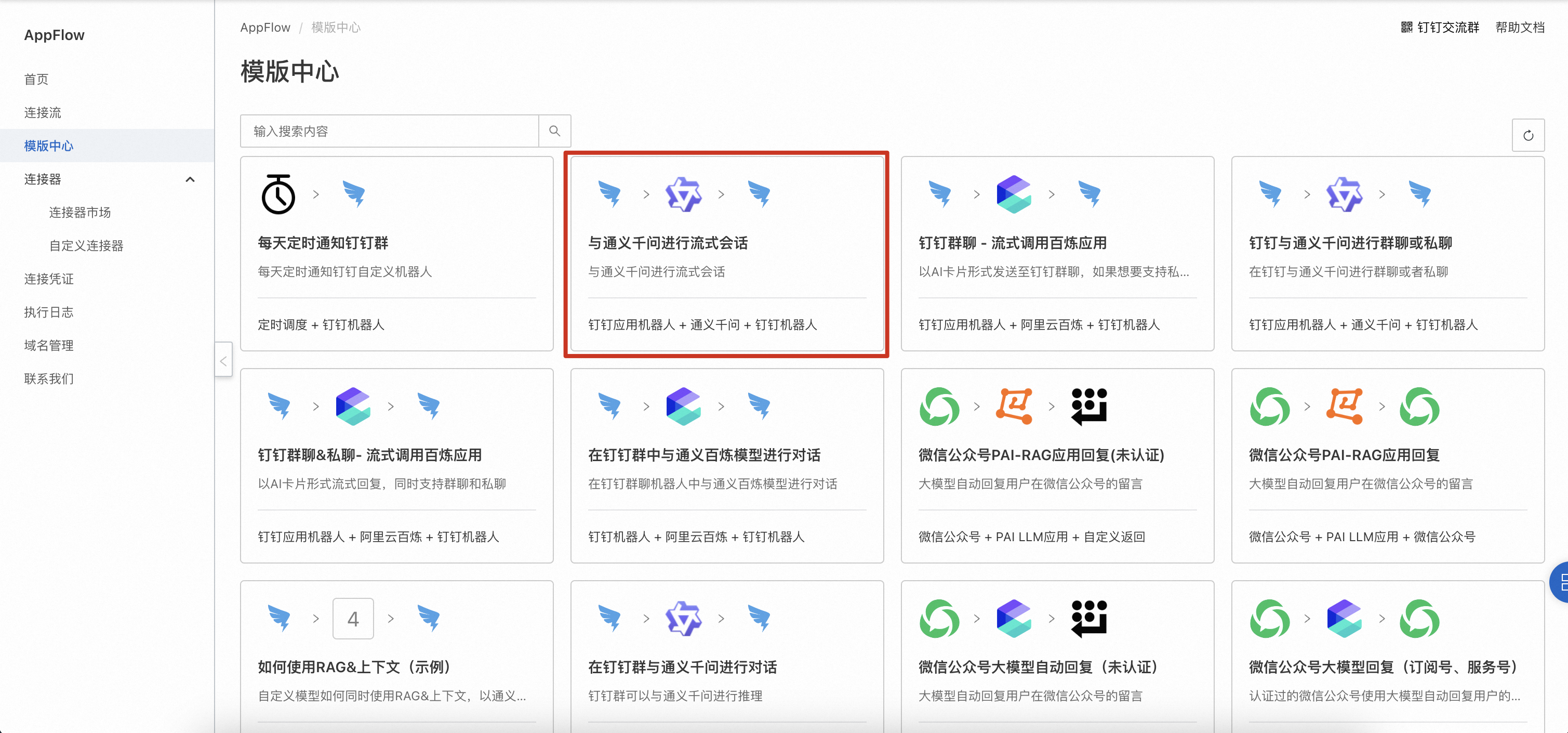Click the numbered 4 icon in RAG example card

pos(353,619)
